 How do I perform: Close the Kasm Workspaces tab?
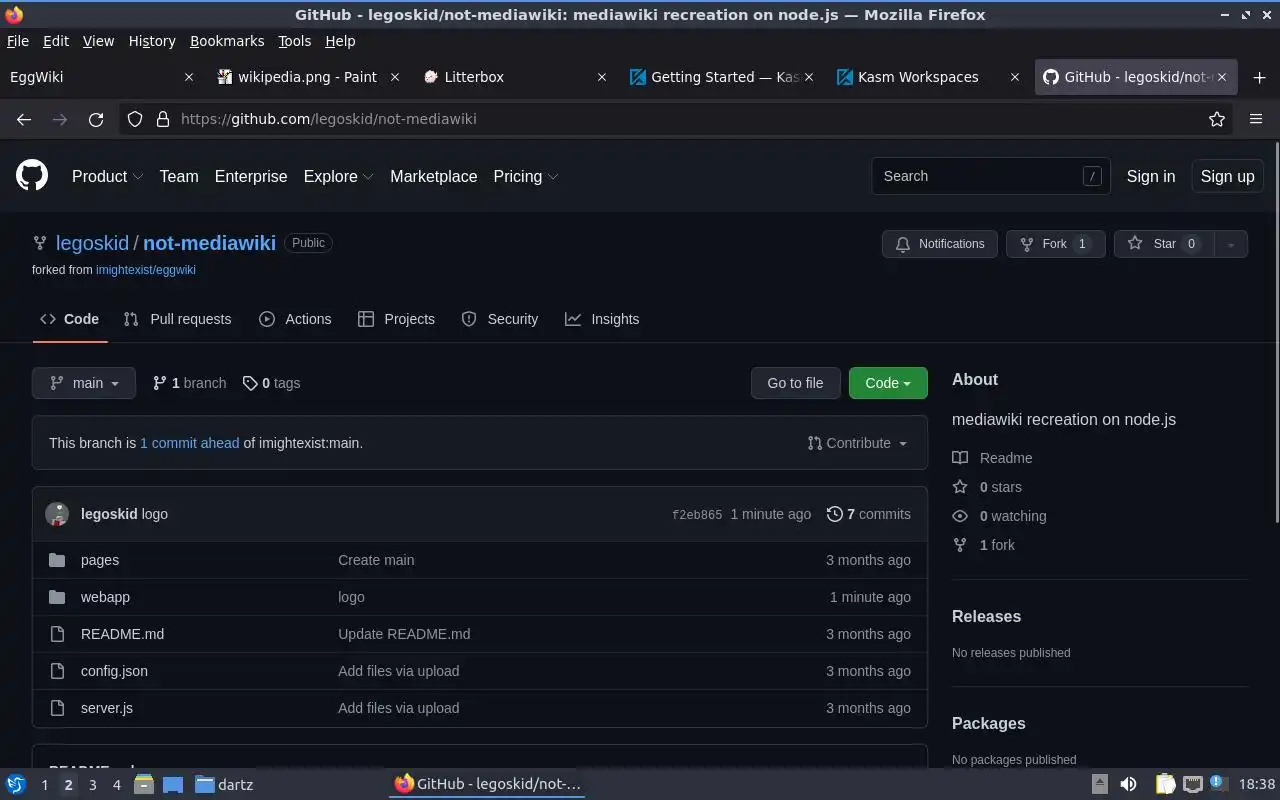click(x=1016, y=77)
